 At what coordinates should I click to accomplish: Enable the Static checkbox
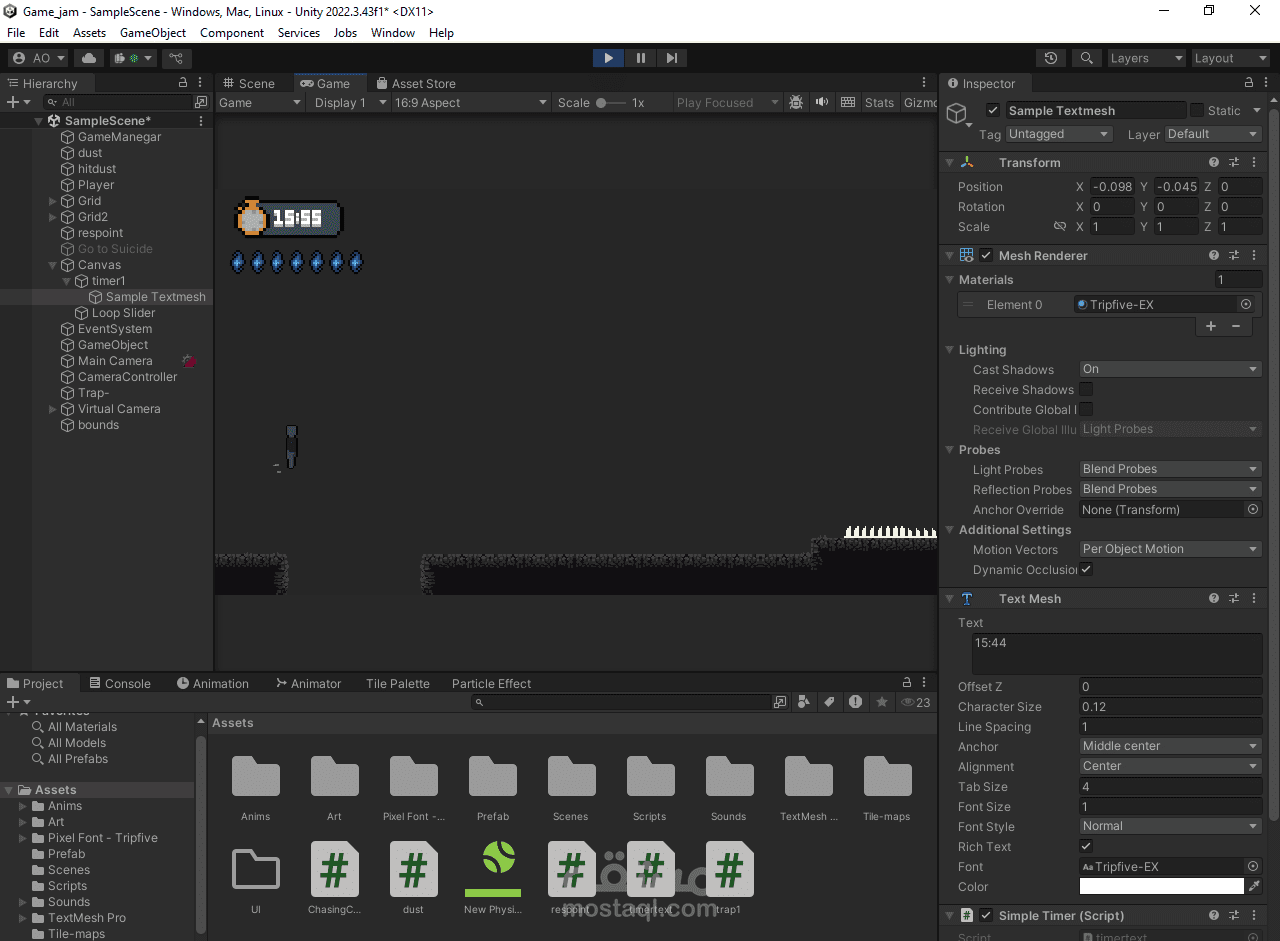[x=1196, y=110]
